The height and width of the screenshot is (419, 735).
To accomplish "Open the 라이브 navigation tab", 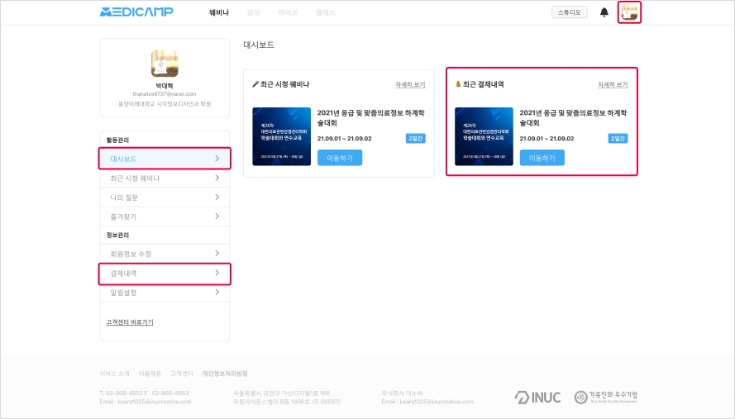I will point(288,13).
